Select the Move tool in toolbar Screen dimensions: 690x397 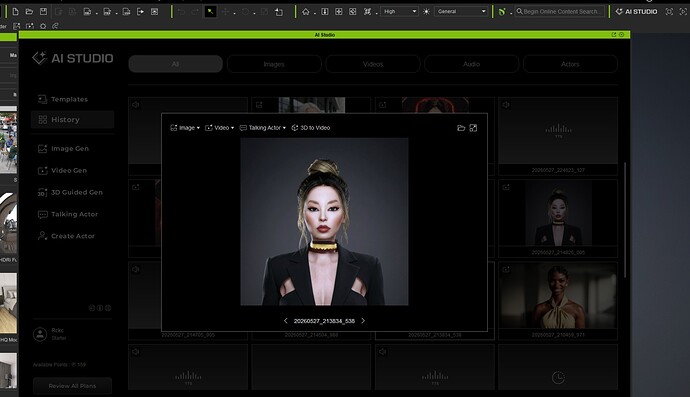(x=225, y=12)
